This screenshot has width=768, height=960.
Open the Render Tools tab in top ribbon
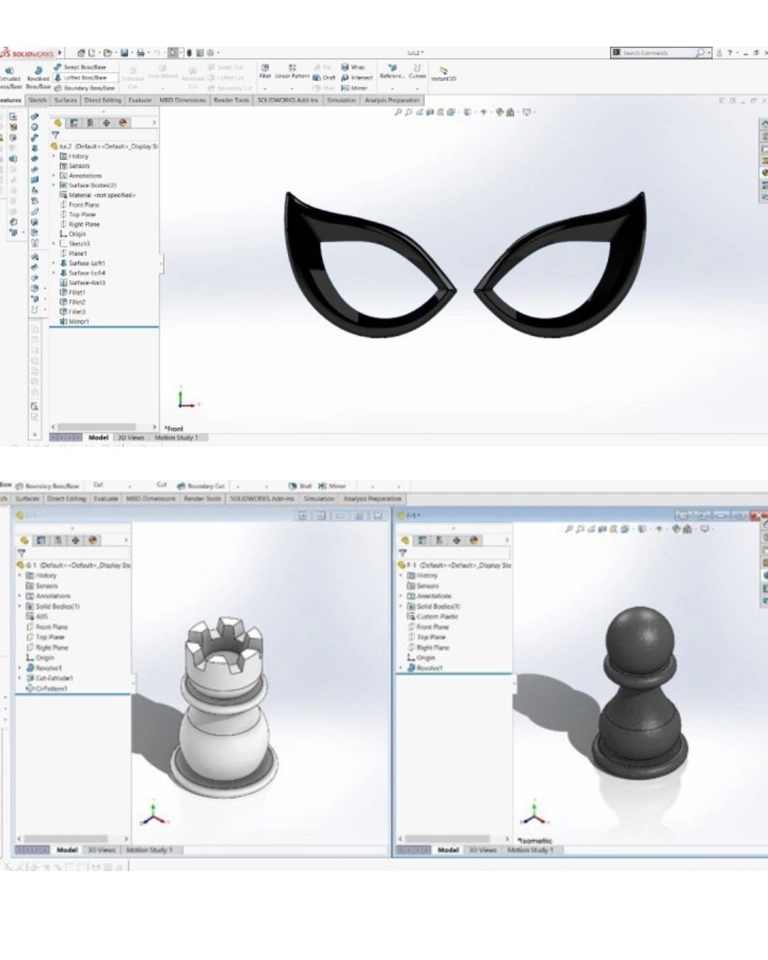[x=231, y=100]
